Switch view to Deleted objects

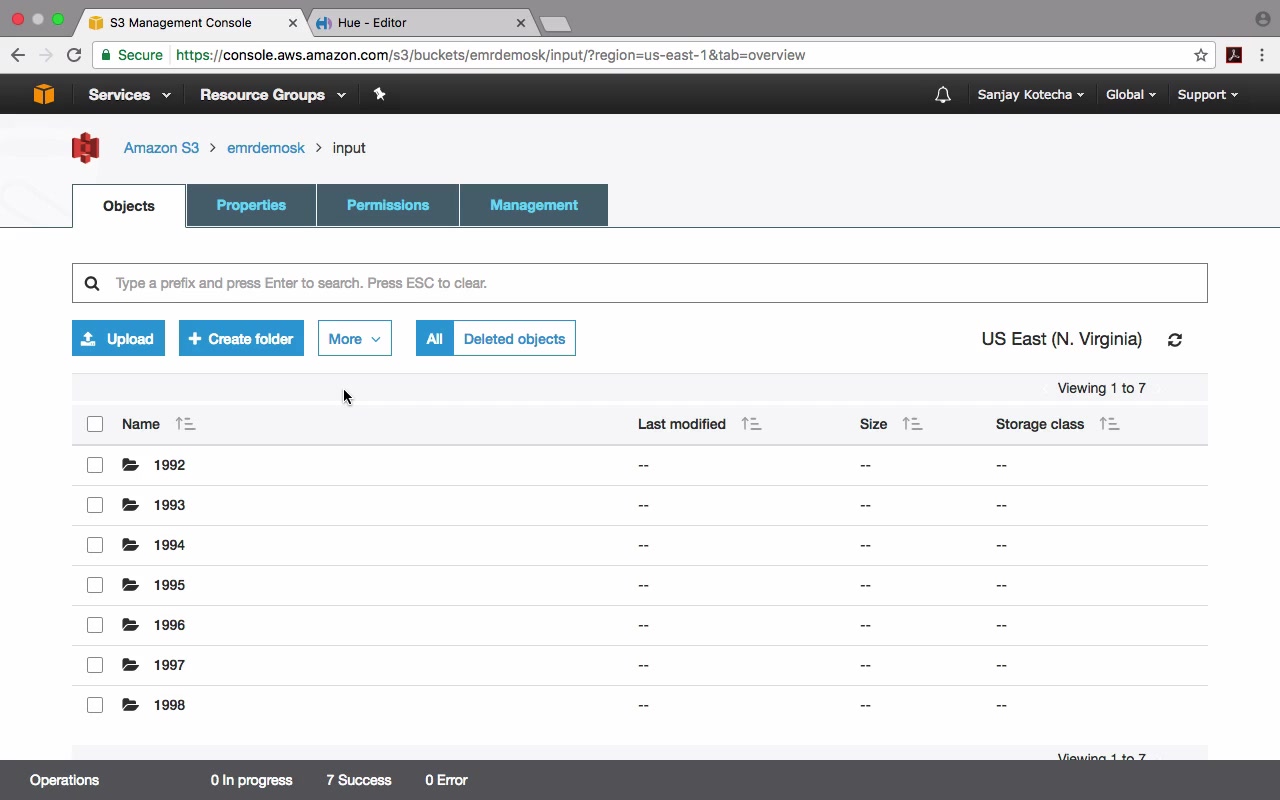coord(514,339)
